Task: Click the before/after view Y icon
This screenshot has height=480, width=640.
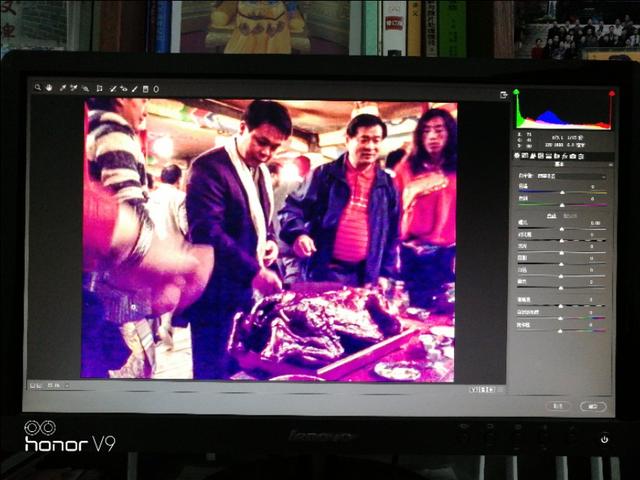Action: [x=474, y=390]
